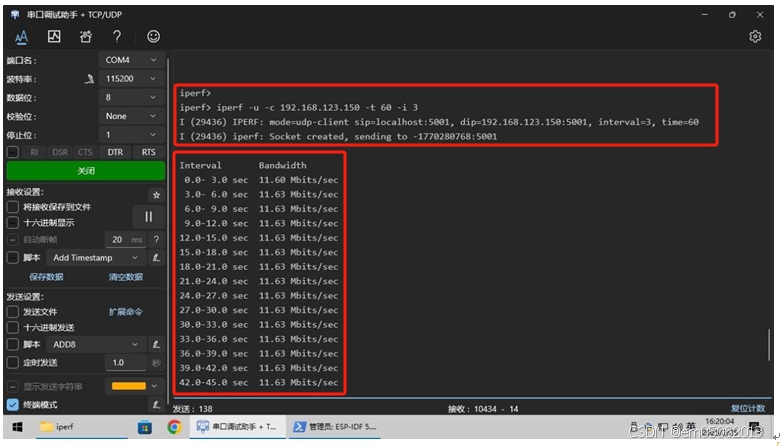Click the question mark beside 20 ms
780x446 pixels.
pos(156,240)
